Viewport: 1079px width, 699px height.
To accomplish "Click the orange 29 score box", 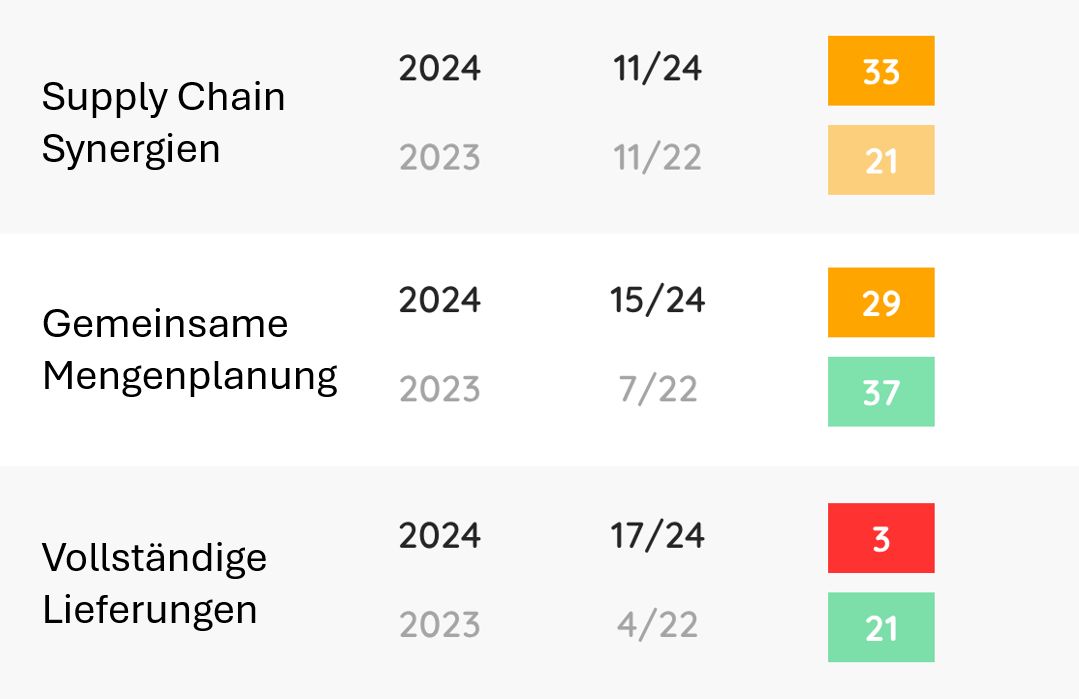I will (x=880, y=302).
